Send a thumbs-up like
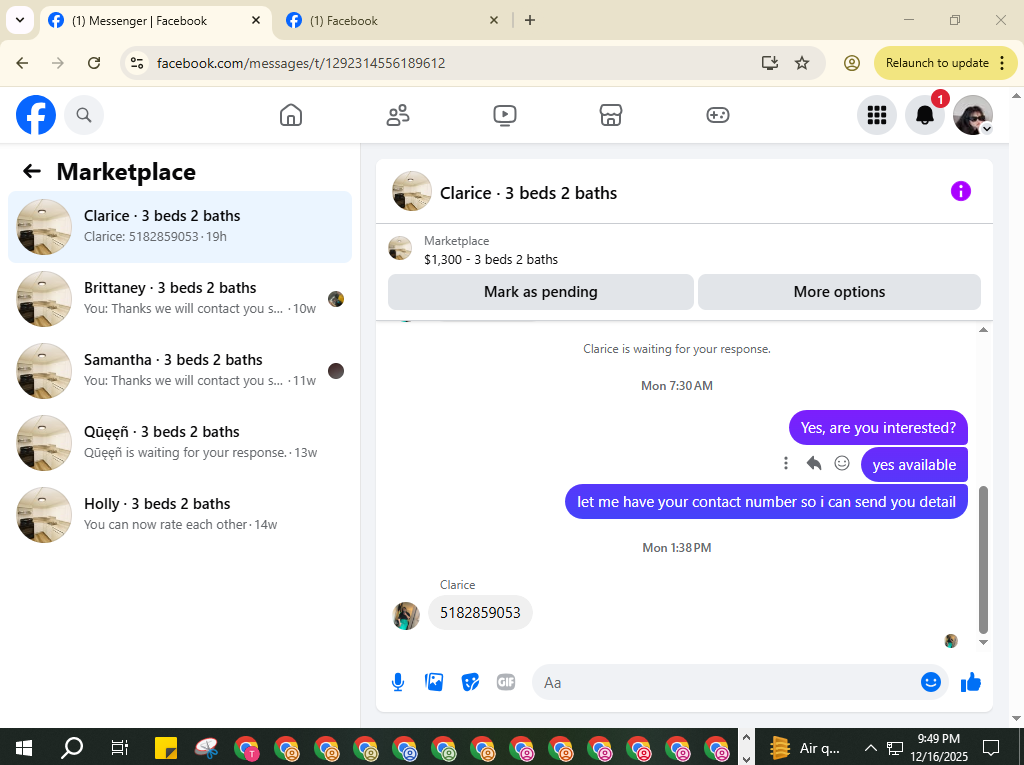1024x765 pixels. (x=970, y=682)
